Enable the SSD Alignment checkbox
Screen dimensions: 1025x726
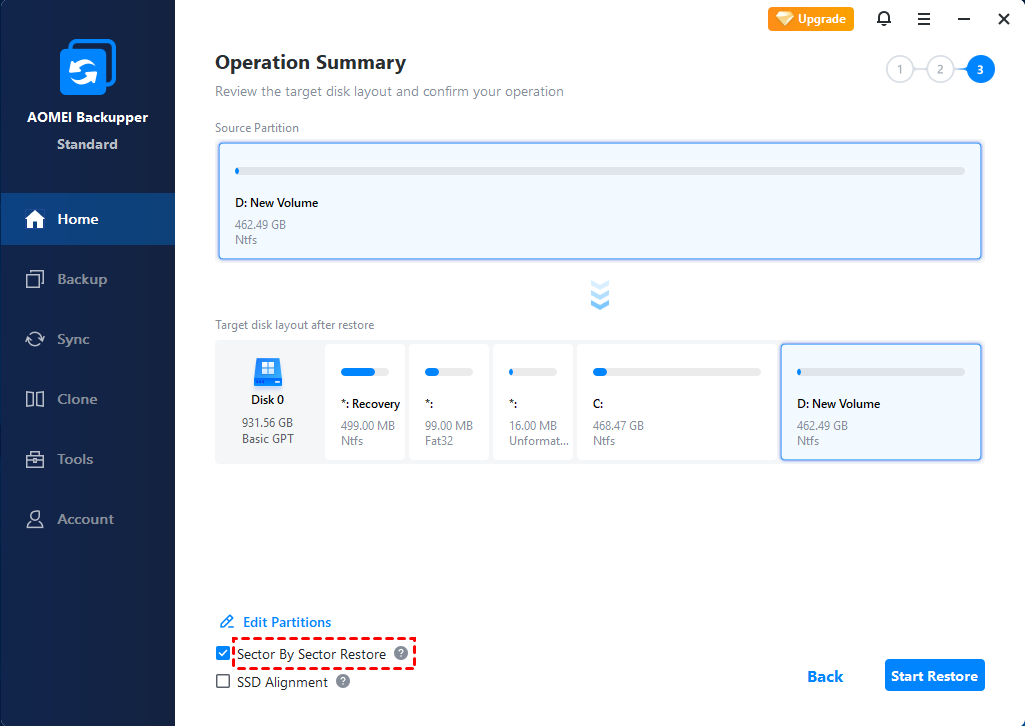tap(223, 681)
